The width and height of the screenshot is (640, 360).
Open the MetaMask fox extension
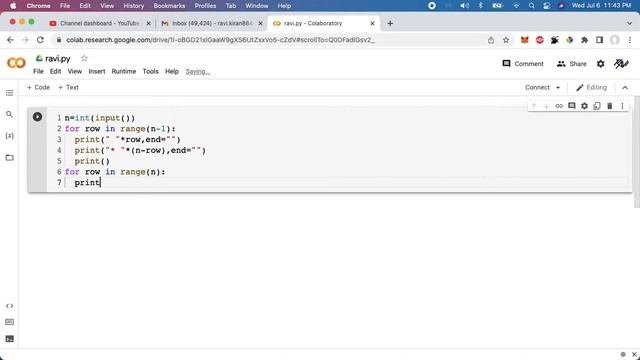pyautogui.click(x=524, y=40)
